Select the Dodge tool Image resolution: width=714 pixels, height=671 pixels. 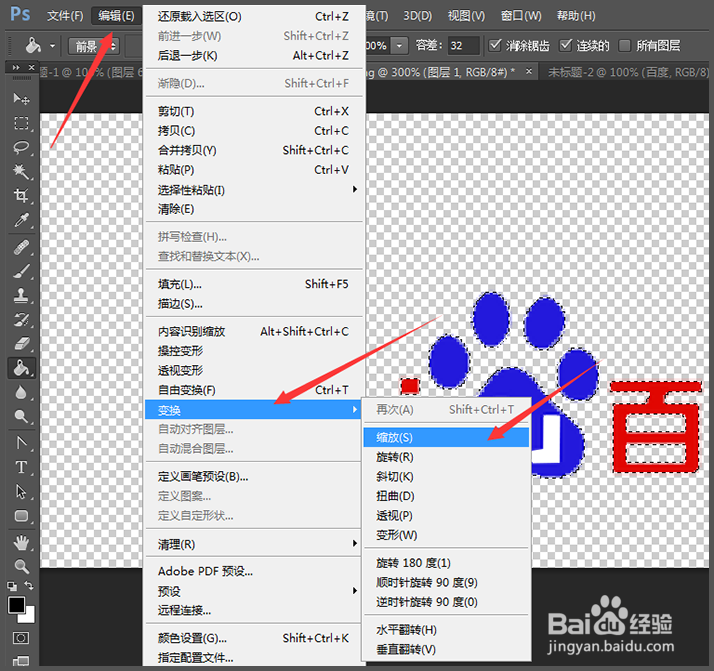click(x=21, y=417)
